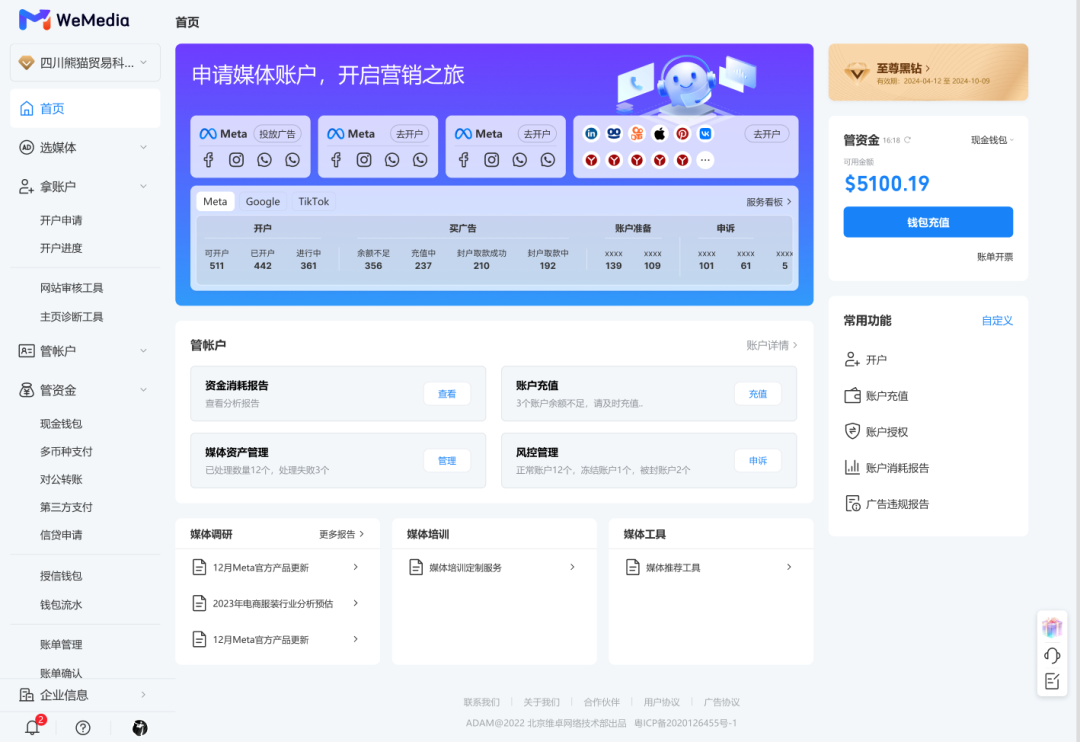Open 账户详情 arrow link
This screenshot has height=742, width=1080.
pos(771,345)
